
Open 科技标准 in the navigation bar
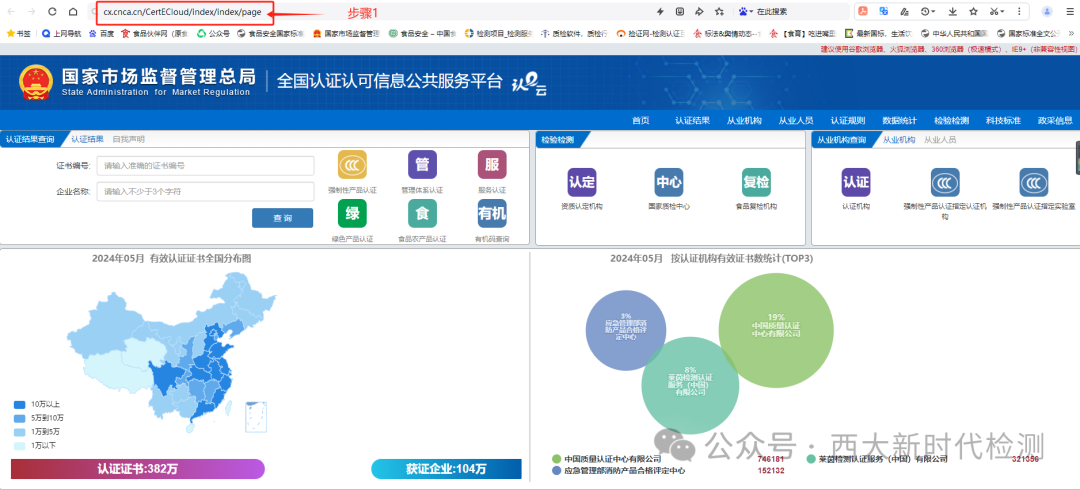(1003, 121)
